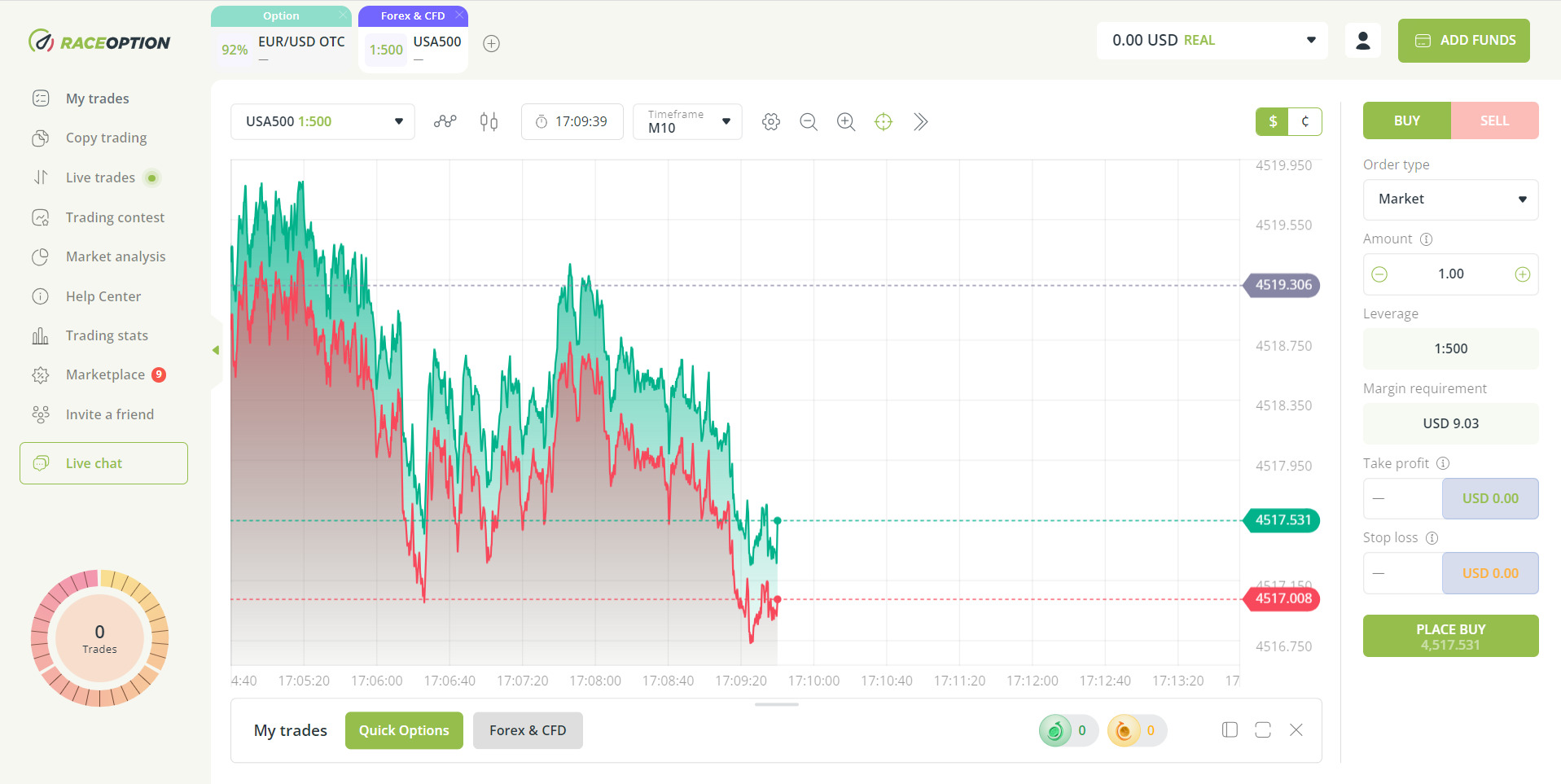Viewport: 1561px width, 784px height.
Task: Click the 4517.531 buy price marker
Action: click(x=1283, y=520)
